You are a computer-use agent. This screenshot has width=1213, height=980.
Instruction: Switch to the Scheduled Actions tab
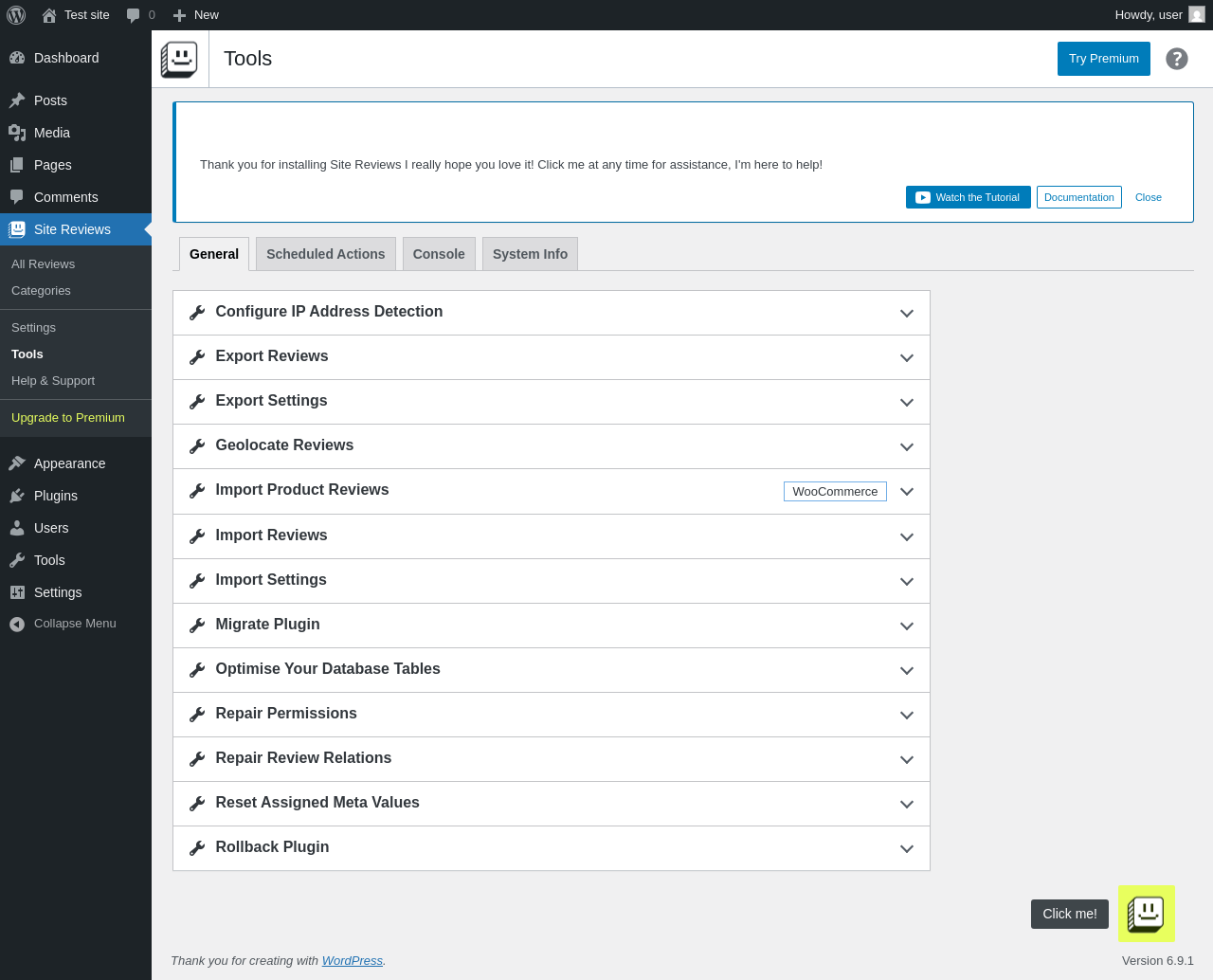point(325,254)
